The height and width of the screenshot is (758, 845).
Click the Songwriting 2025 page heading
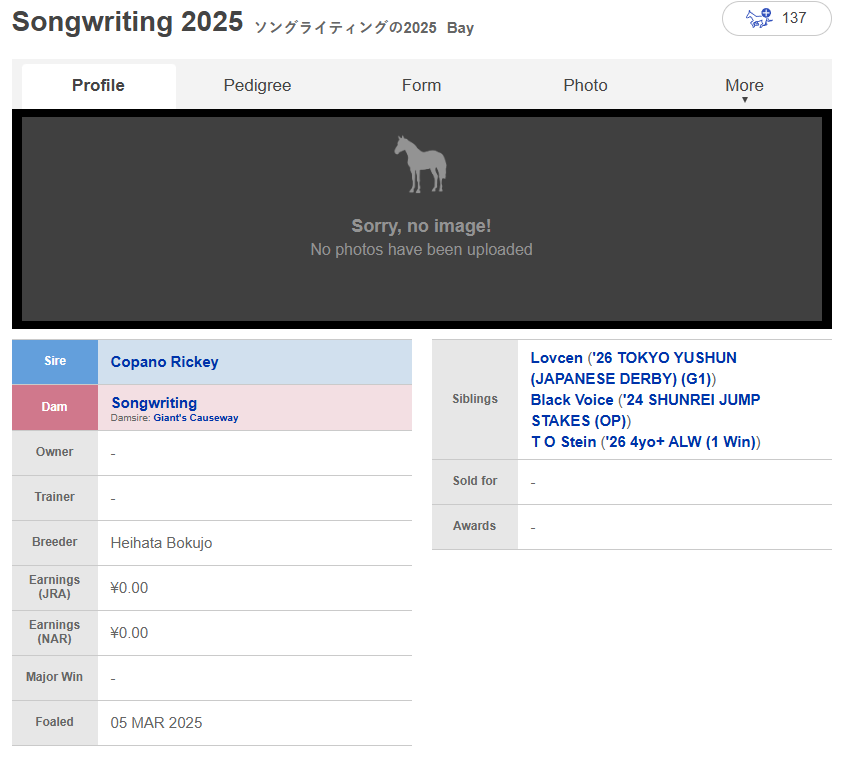pyautogui.click(x=127, y=22)
